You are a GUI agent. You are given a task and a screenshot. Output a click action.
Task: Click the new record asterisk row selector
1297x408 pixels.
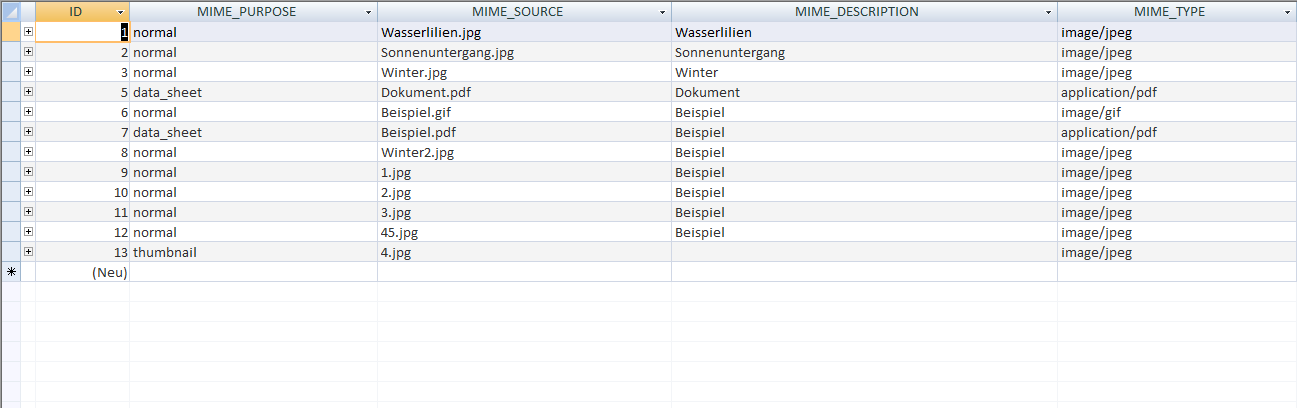click(11, 272)
